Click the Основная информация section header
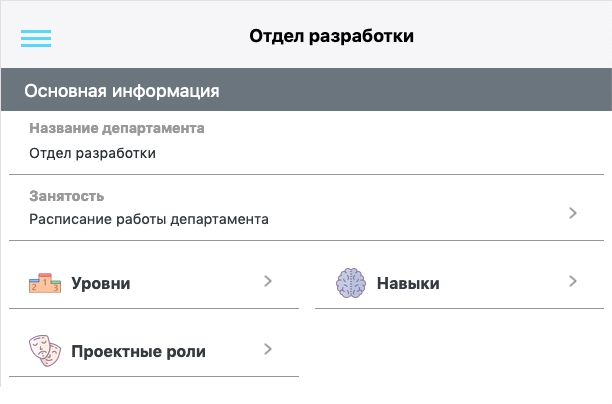Screen dimensions: 612x404 click(x=122, y=91)
